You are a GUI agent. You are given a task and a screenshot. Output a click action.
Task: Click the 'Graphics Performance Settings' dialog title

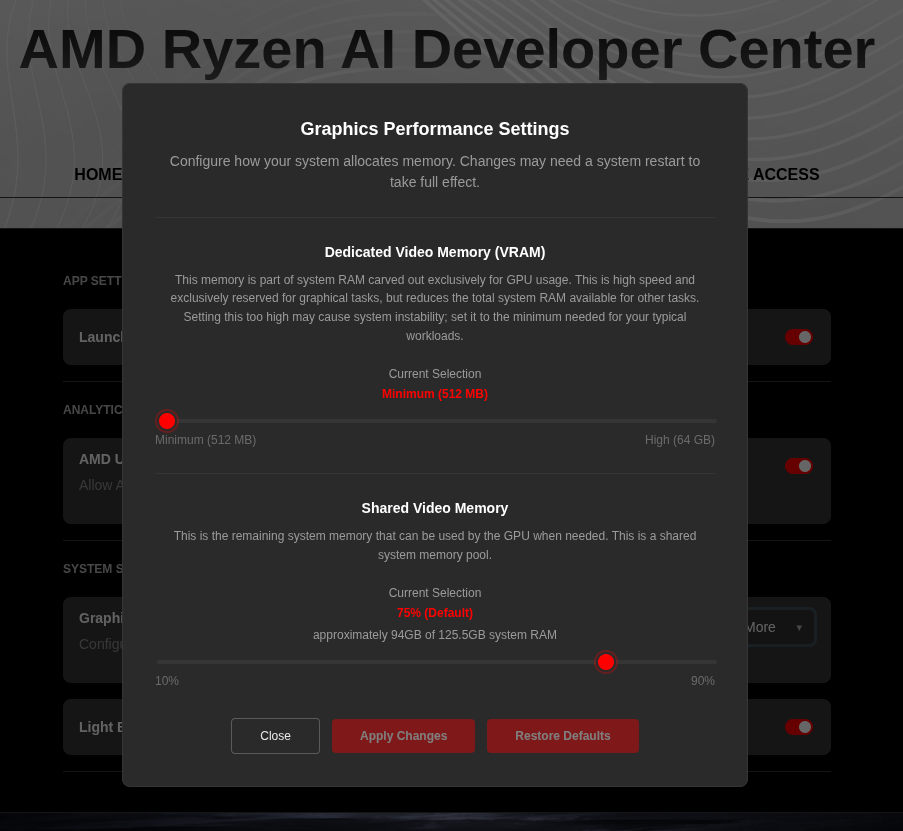435,129
